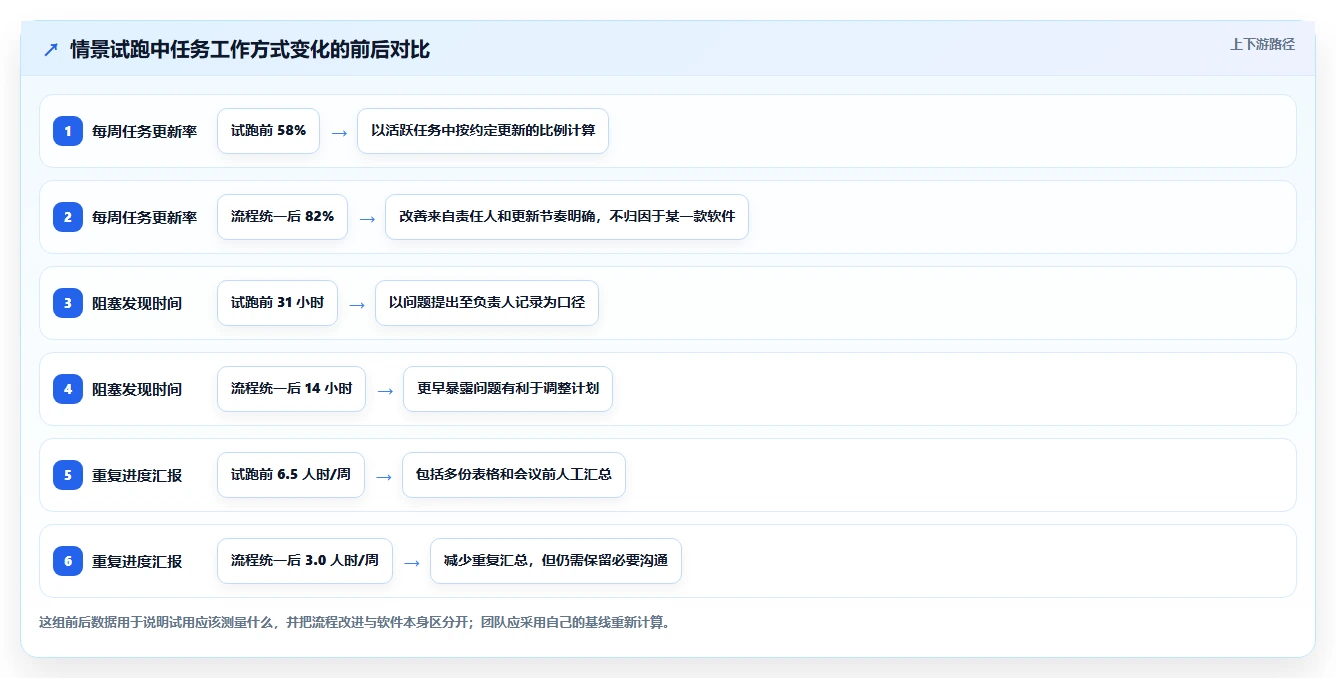Click 每周任务更新率 label in row 2
Viewport: 1336px width, 678px height.
[x=145, y=217]
